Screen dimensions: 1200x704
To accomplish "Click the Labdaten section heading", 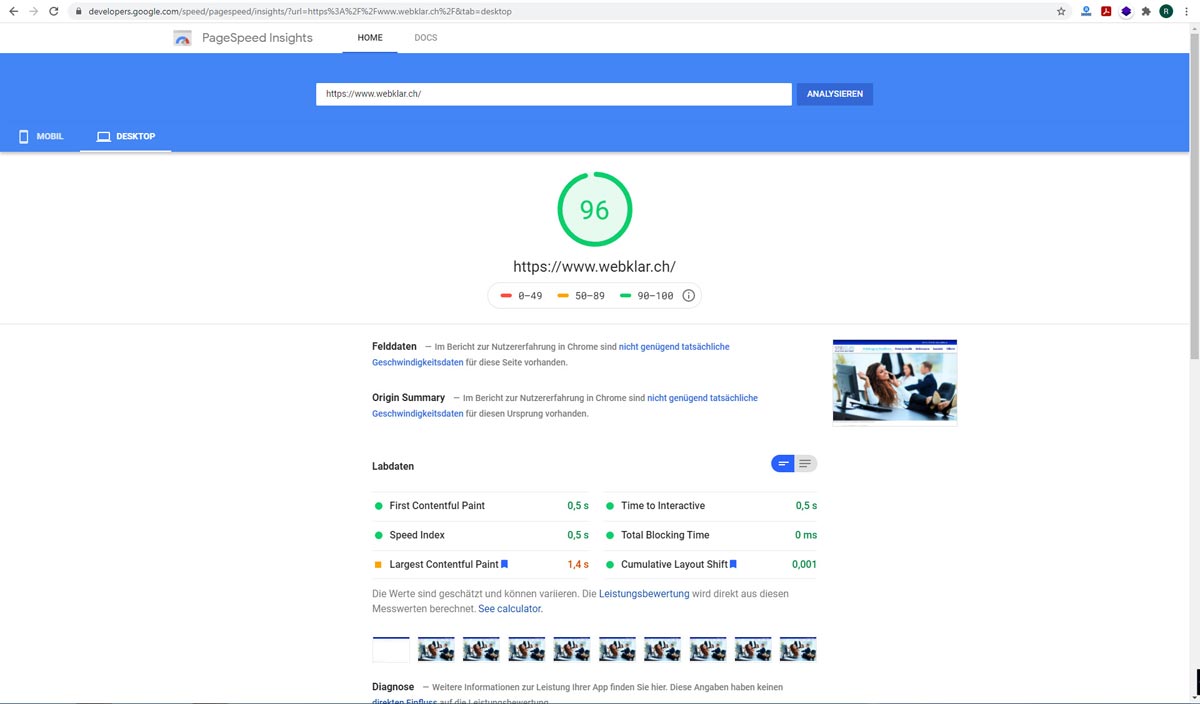I will pos(393,467).
